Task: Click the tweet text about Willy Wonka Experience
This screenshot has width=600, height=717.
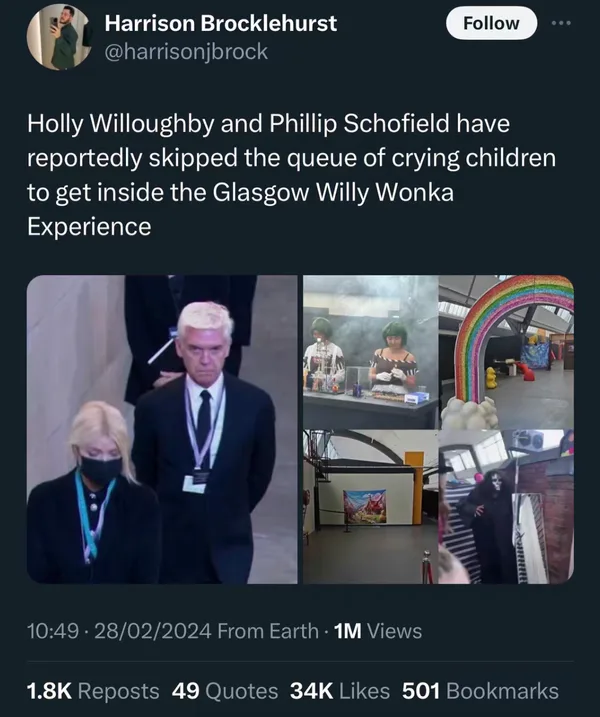Action: (291, 175)
